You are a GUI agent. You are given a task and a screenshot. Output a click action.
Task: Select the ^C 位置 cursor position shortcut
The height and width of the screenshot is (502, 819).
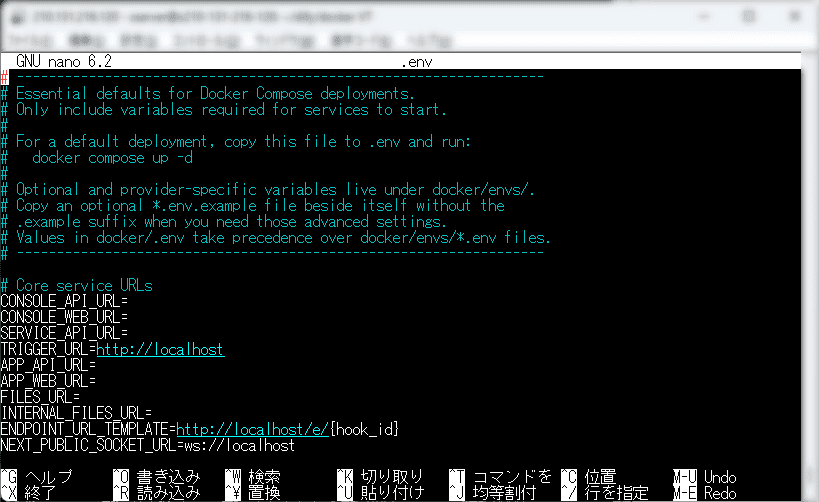point(589,476)
